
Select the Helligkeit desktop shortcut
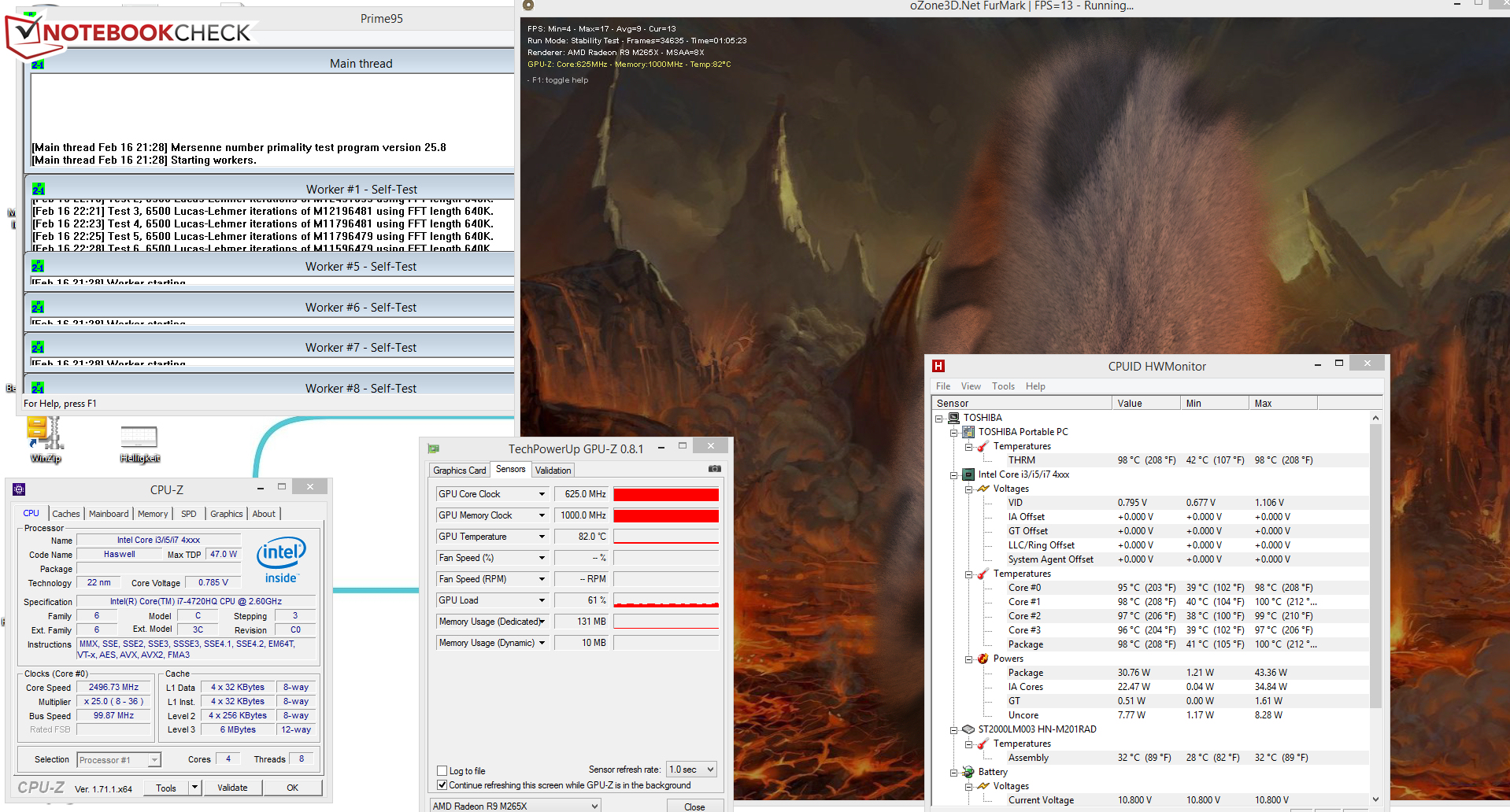139,445
